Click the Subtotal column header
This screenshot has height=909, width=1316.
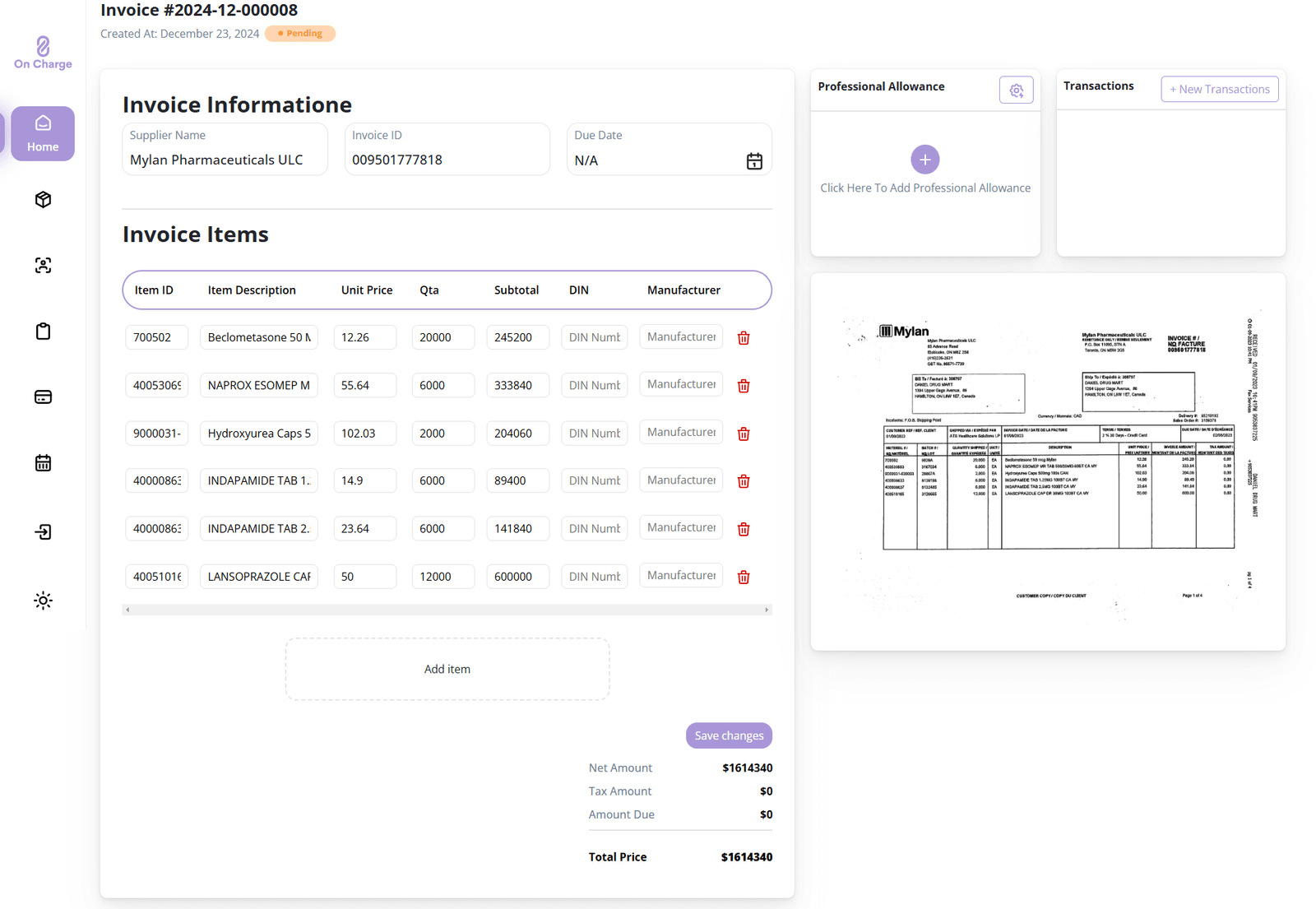pos(517,290)
